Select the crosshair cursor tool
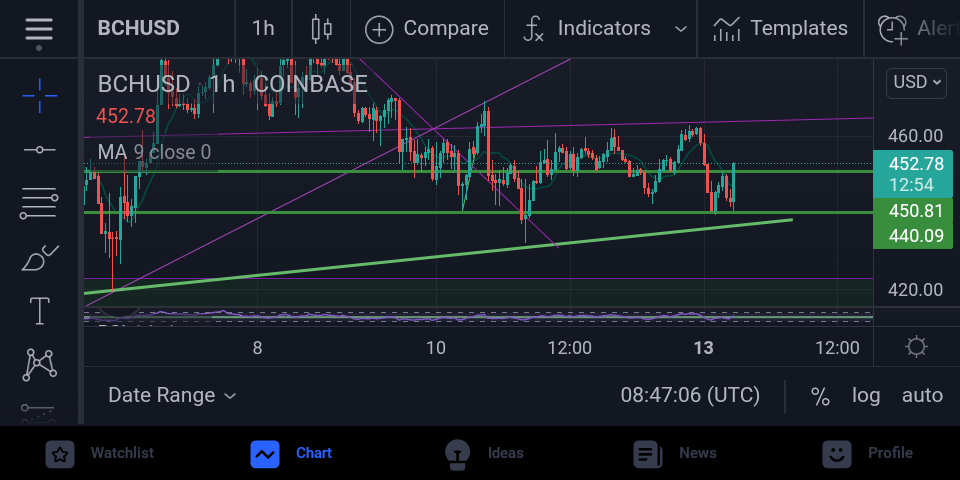The width and height of the screenshot is (960, 480). coord(39,96)
